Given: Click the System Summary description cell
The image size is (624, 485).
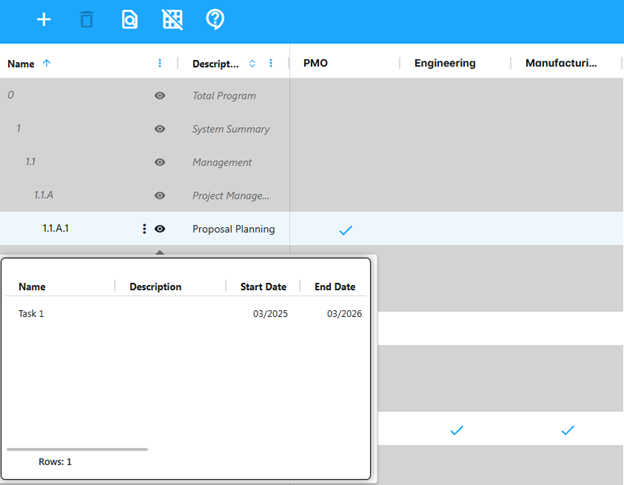Looking at the screenshot, I should 231,129.
